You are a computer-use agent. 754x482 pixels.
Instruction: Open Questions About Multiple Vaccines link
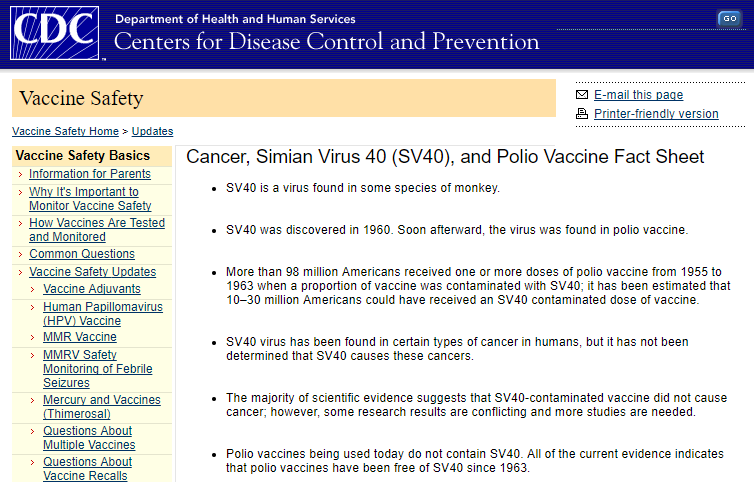tap(89, 438)
